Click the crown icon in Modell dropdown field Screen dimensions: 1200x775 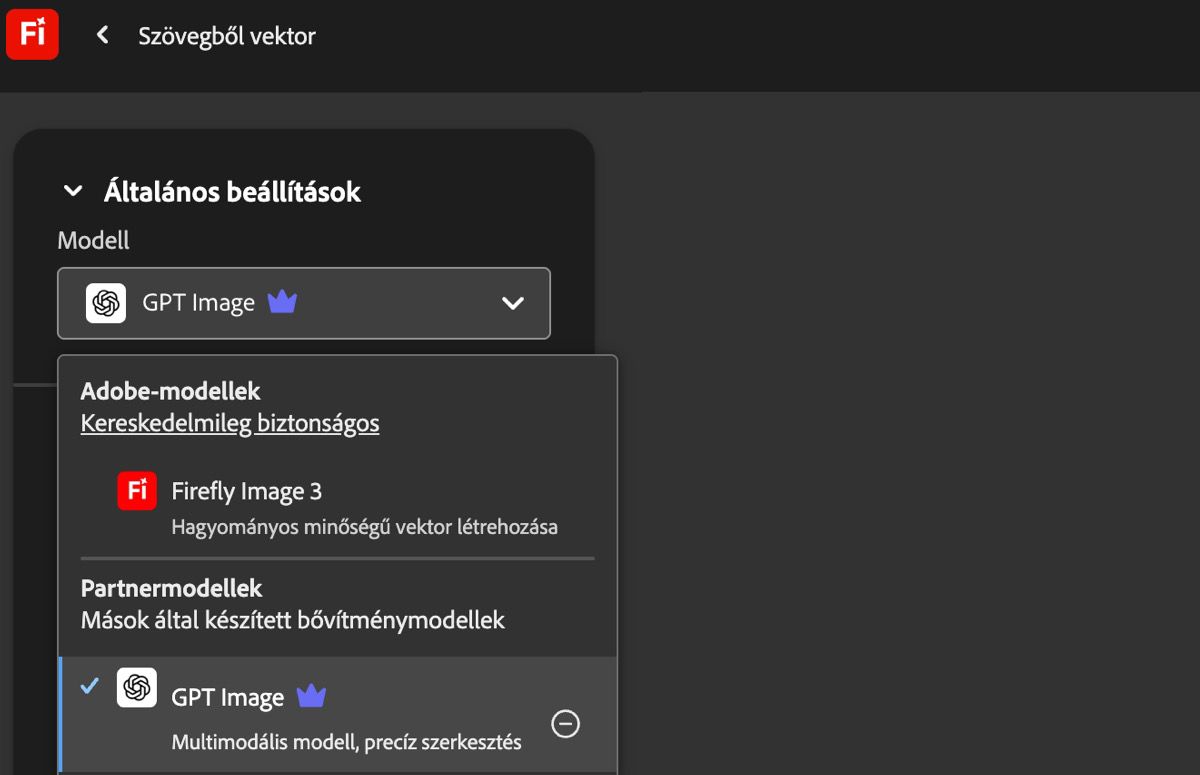click(x=282, y=302)
